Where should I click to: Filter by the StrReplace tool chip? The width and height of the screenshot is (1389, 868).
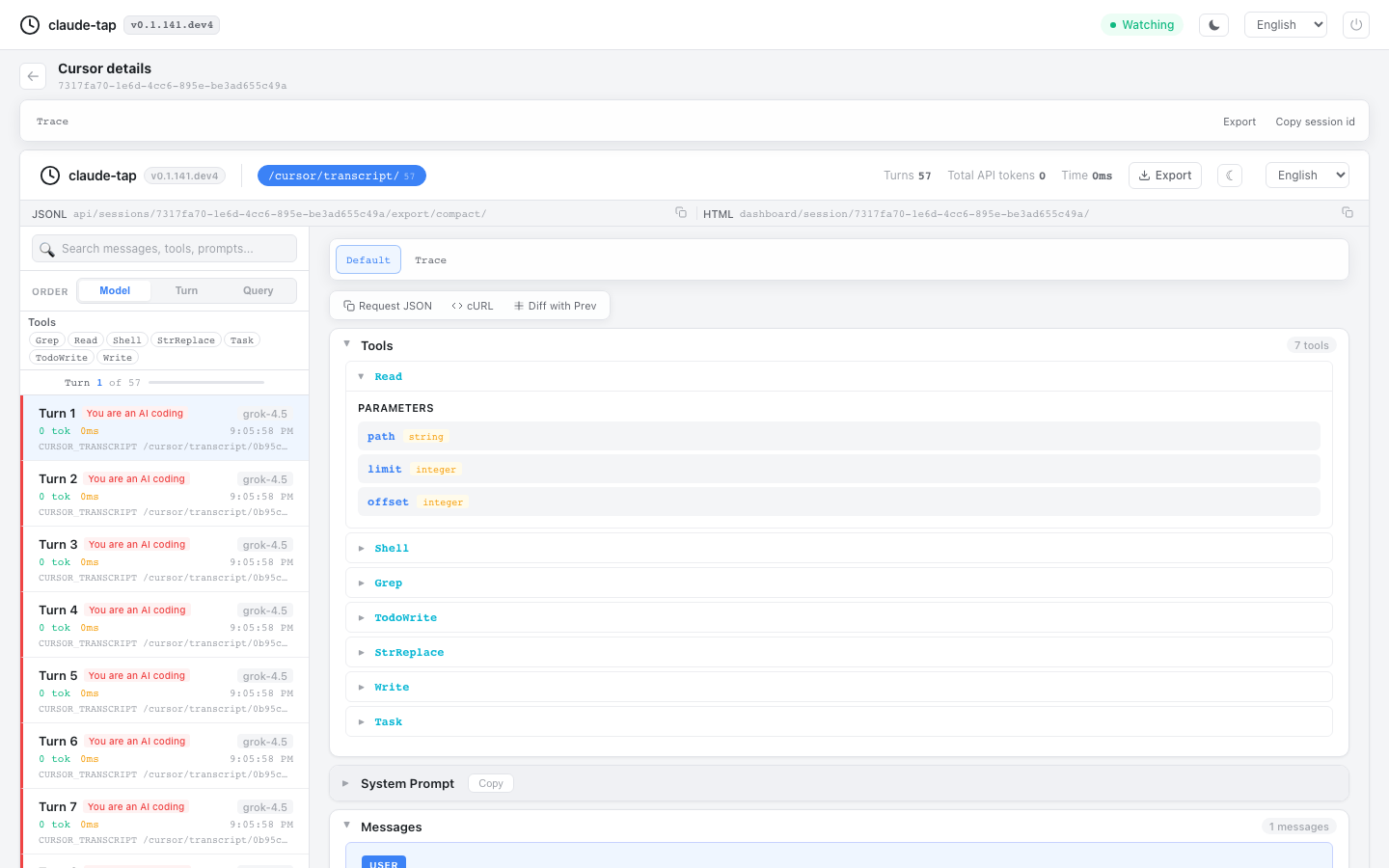pyautogui.click(x=186, y=340)
